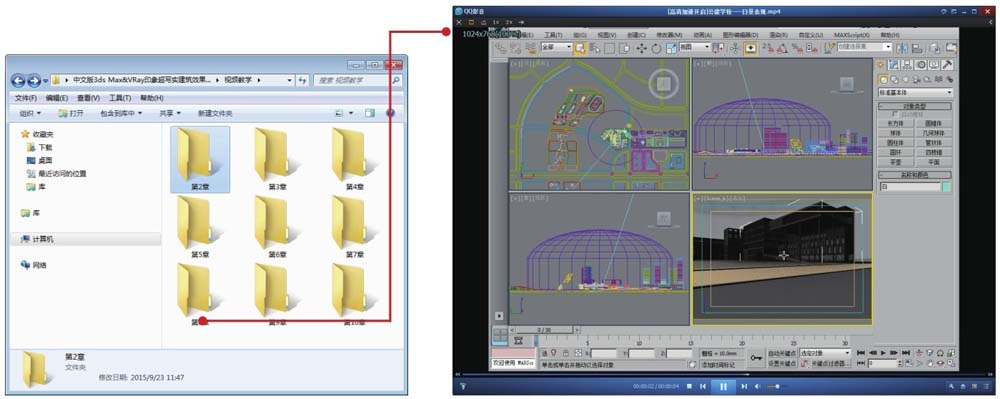Click the object color swatch next to name field
This screenshot has height=399, width=1000.
(x=946, y=187)
